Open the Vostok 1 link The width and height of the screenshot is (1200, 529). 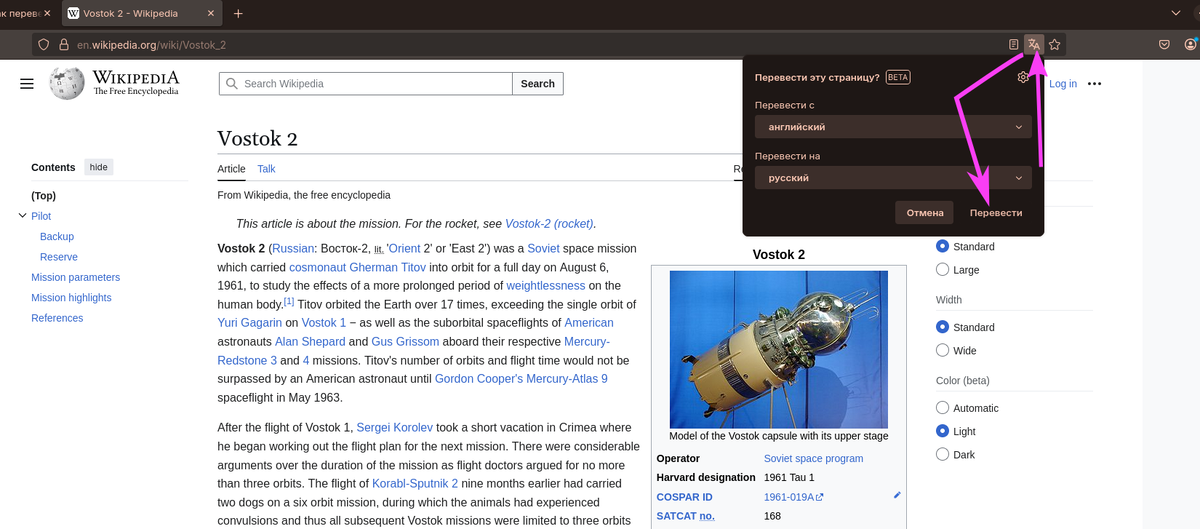[x=324, y=323]
